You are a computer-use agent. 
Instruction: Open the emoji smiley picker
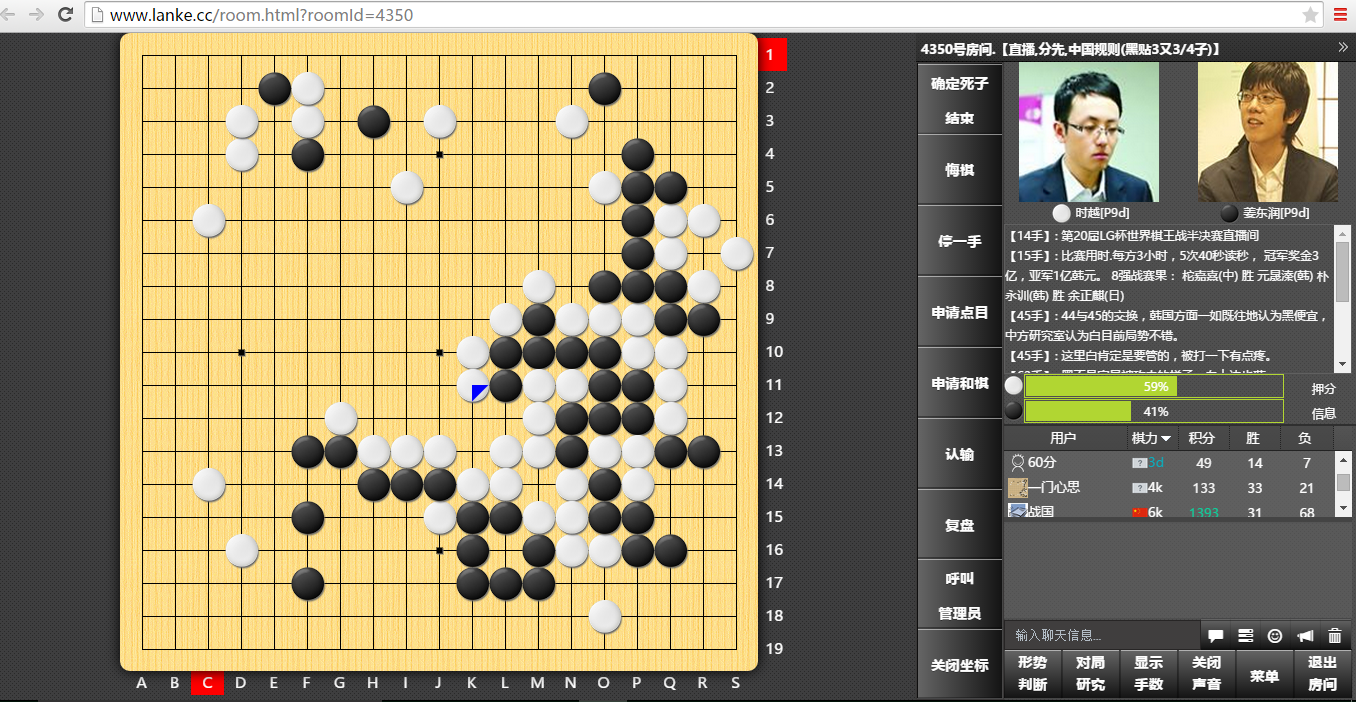pyautogui.click(x=1275, y=636)
